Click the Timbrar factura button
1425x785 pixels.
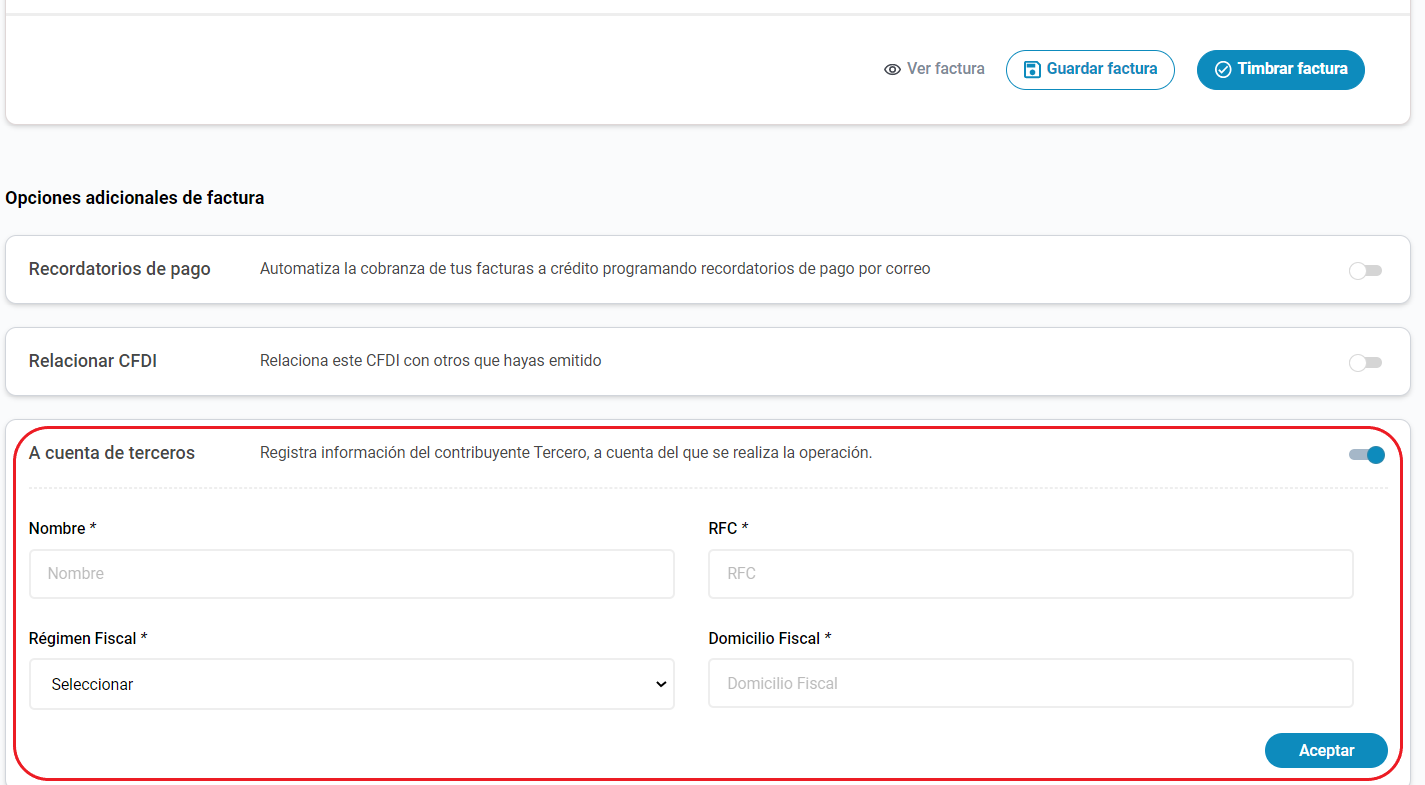tap(1281, 70)
